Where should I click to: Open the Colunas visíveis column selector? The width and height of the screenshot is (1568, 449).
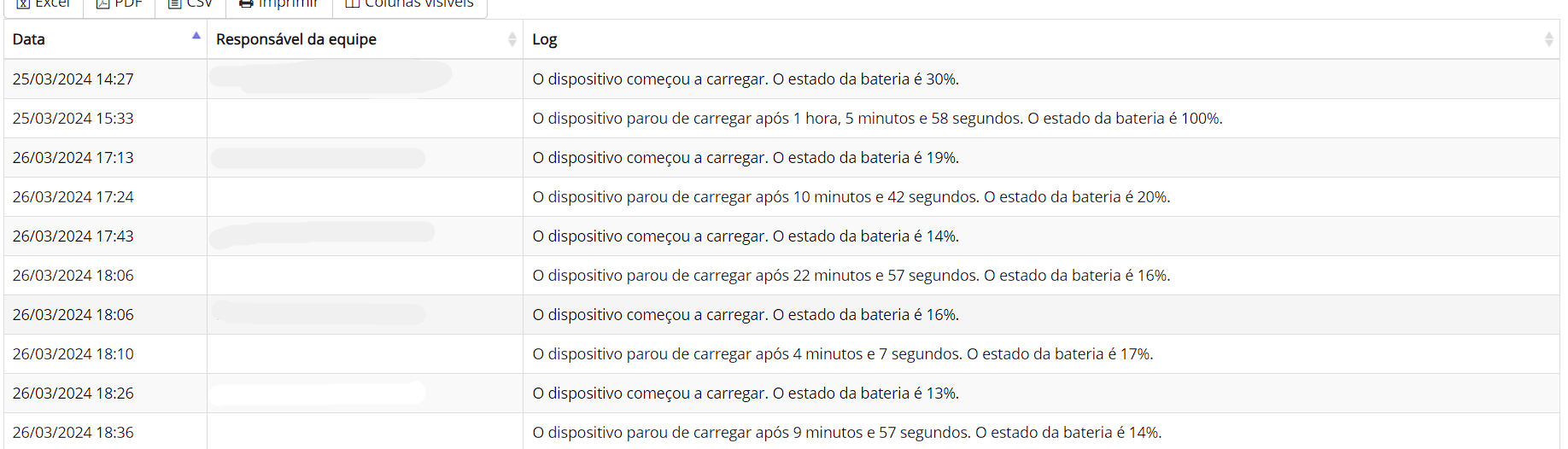(x=409, y=4)
